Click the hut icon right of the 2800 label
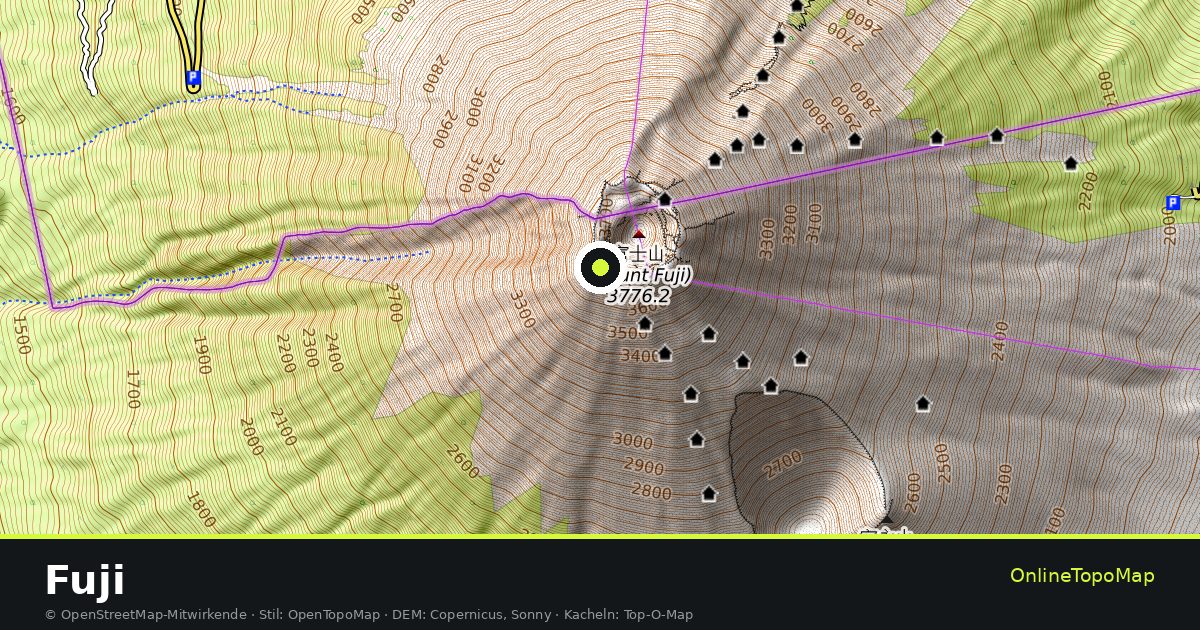Viewport: 1200px width, 630px height. coord(709,493)
